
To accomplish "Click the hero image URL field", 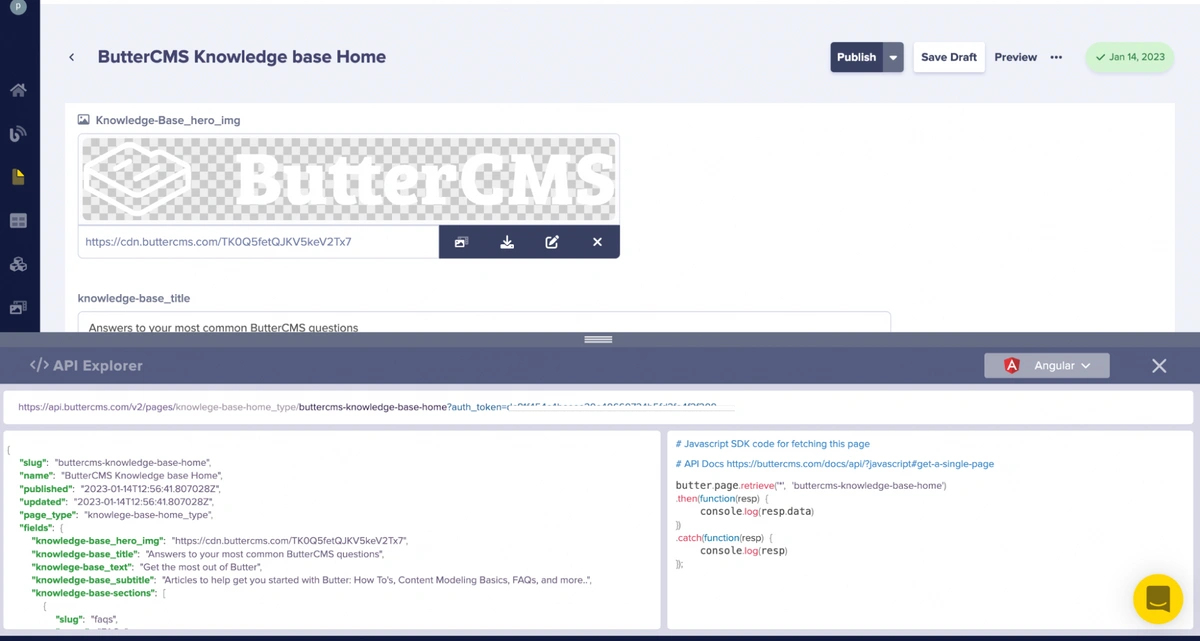I will [258, 242].
